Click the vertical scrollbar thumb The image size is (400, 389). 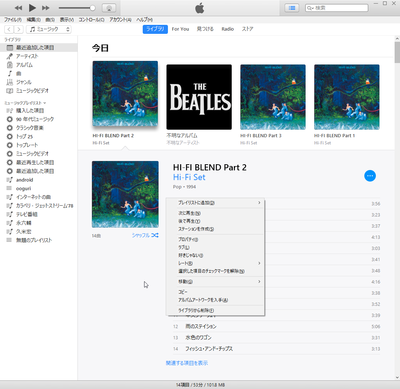click(397, 52)
